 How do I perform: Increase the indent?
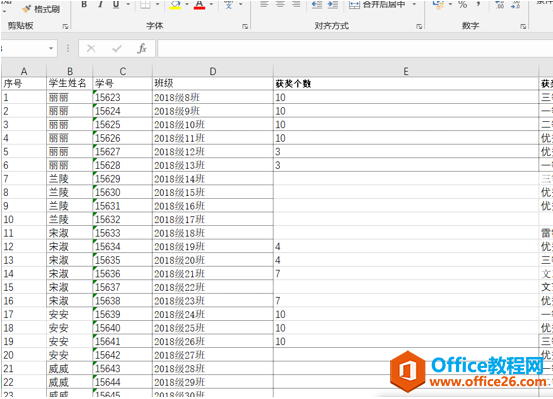coord(333,4)
